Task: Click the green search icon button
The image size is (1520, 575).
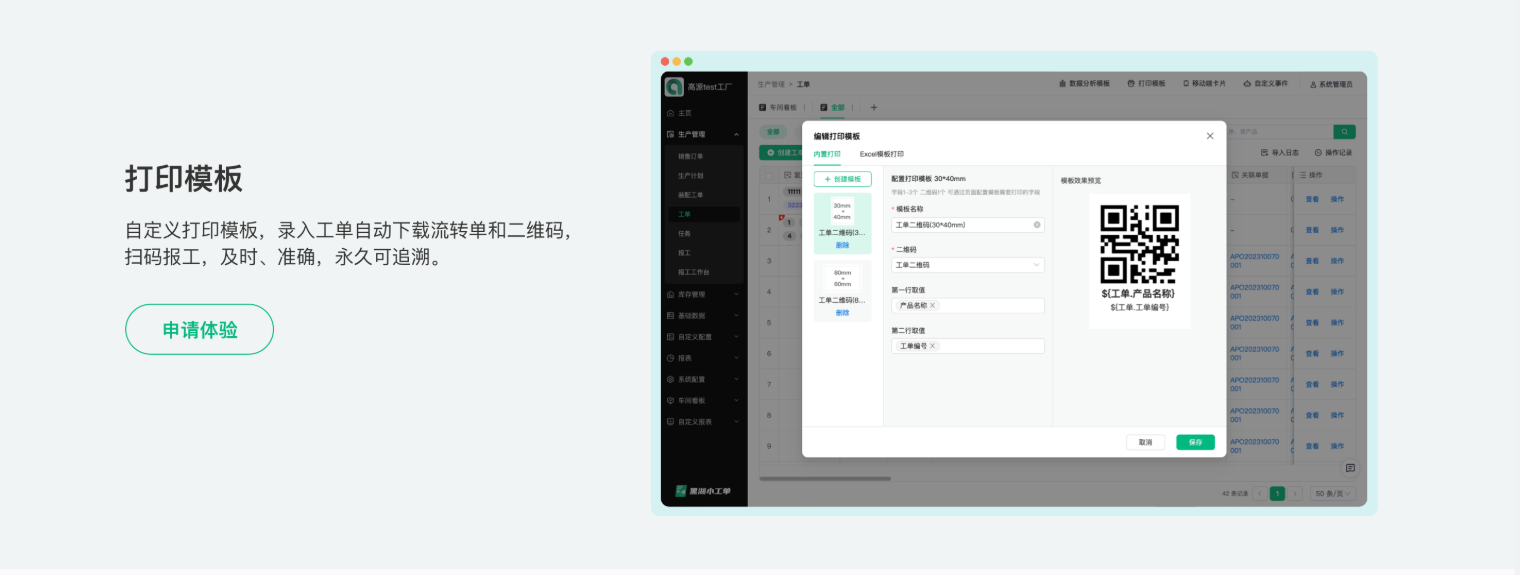Action: tap(1345, 131)
